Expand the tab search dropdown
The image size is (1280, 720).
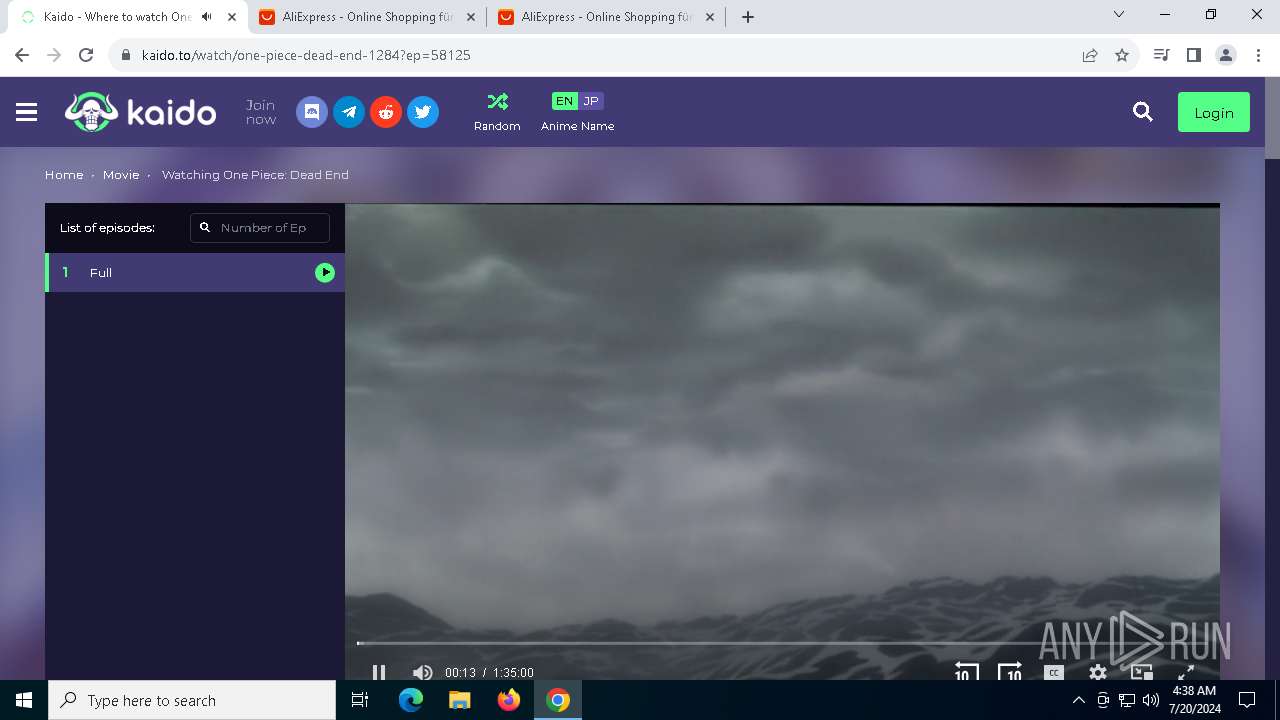point(1119,15)
